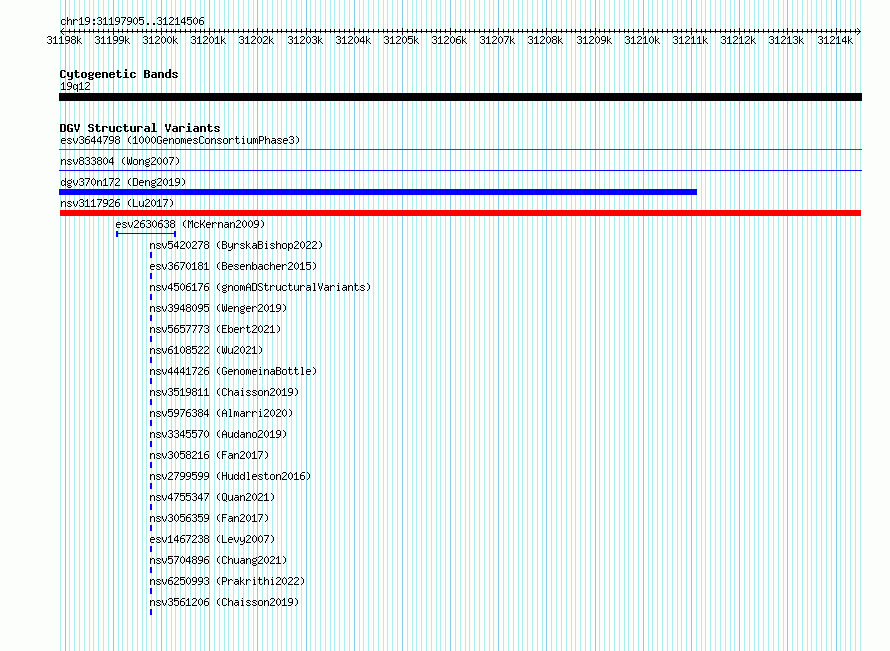The image size is (890, 651).
Task: Open variant esv3644798 (1000GenomesConsortiumPhase3)
Action: (180, 140)
